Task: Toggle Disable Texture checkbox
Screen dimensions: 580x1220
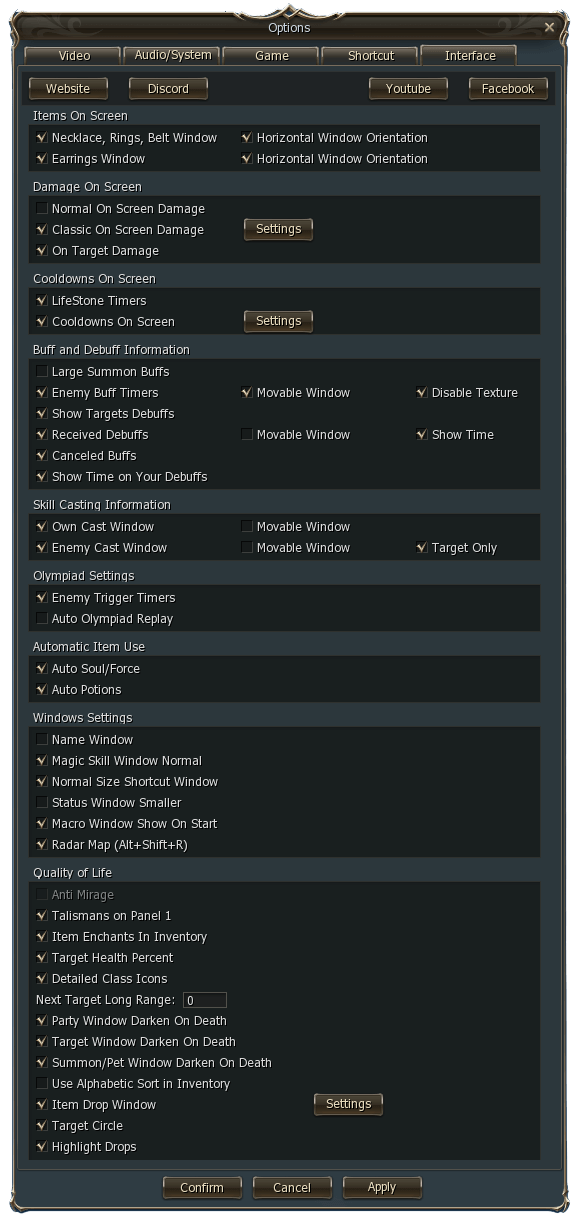Action: click(x=422, y=393)
